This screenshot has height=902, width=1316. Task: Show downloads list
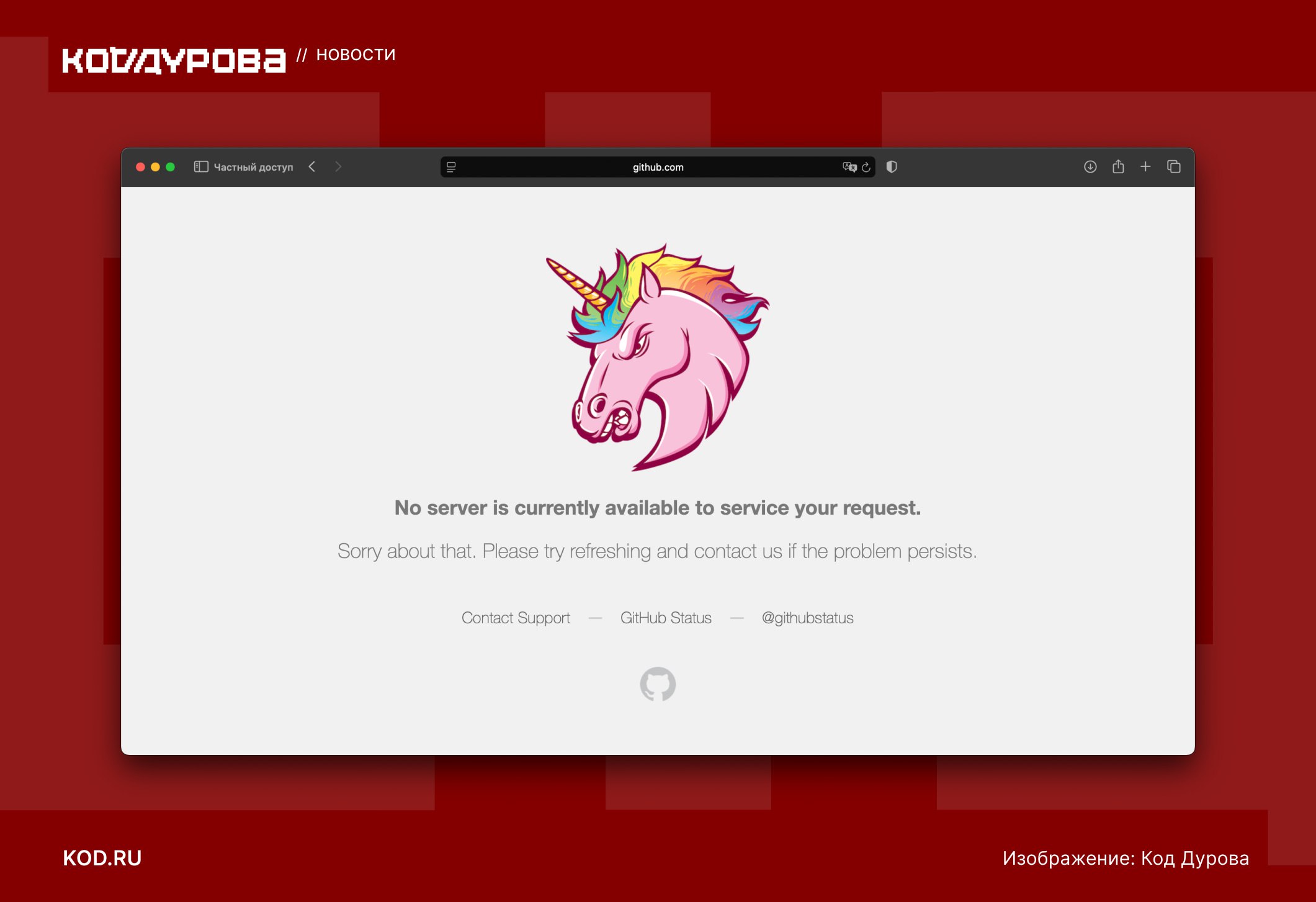[x=1090, y=167]
